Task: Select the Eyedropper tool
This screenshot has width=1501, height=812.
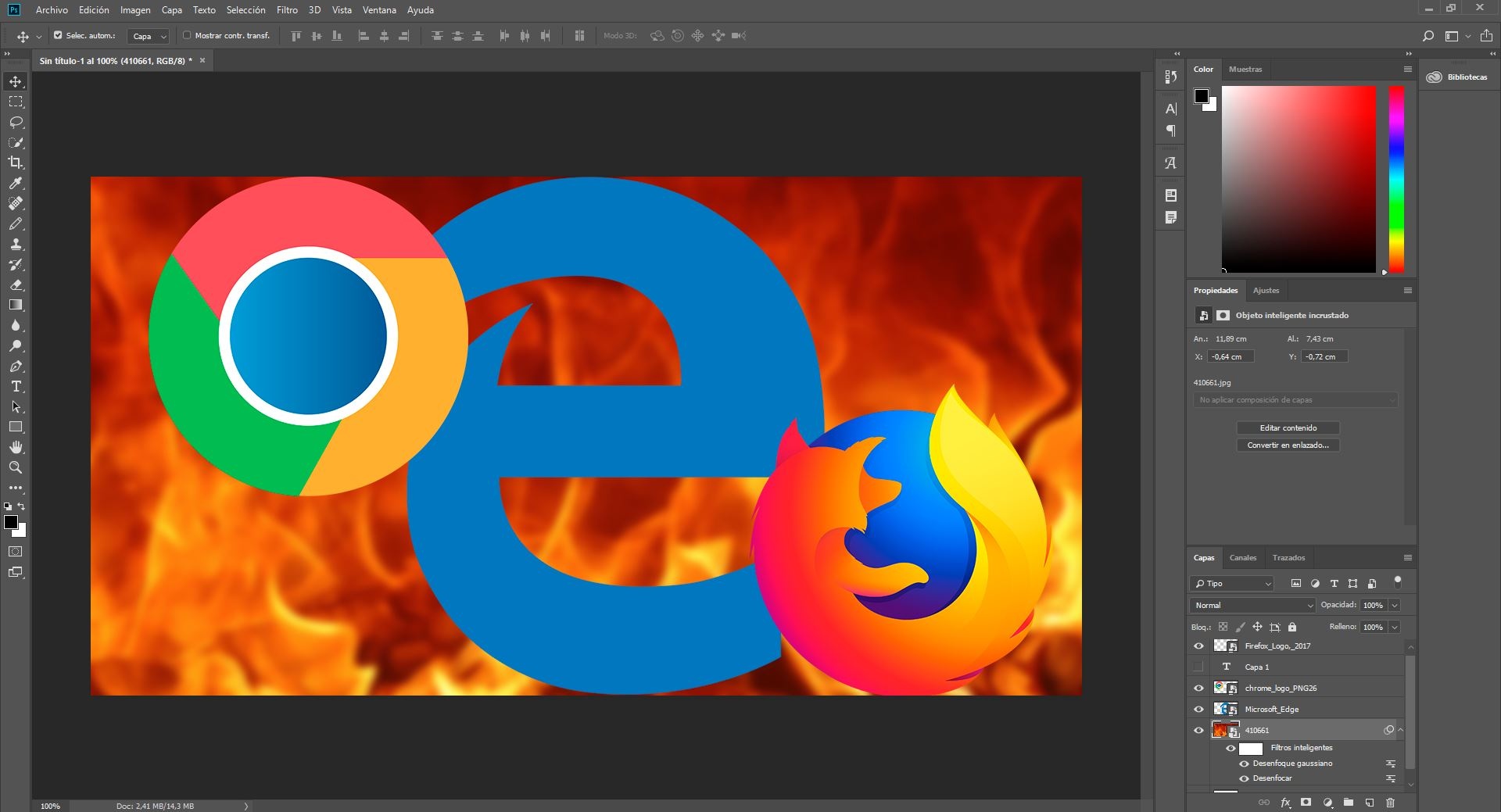Action: click(x=16, y=183)
